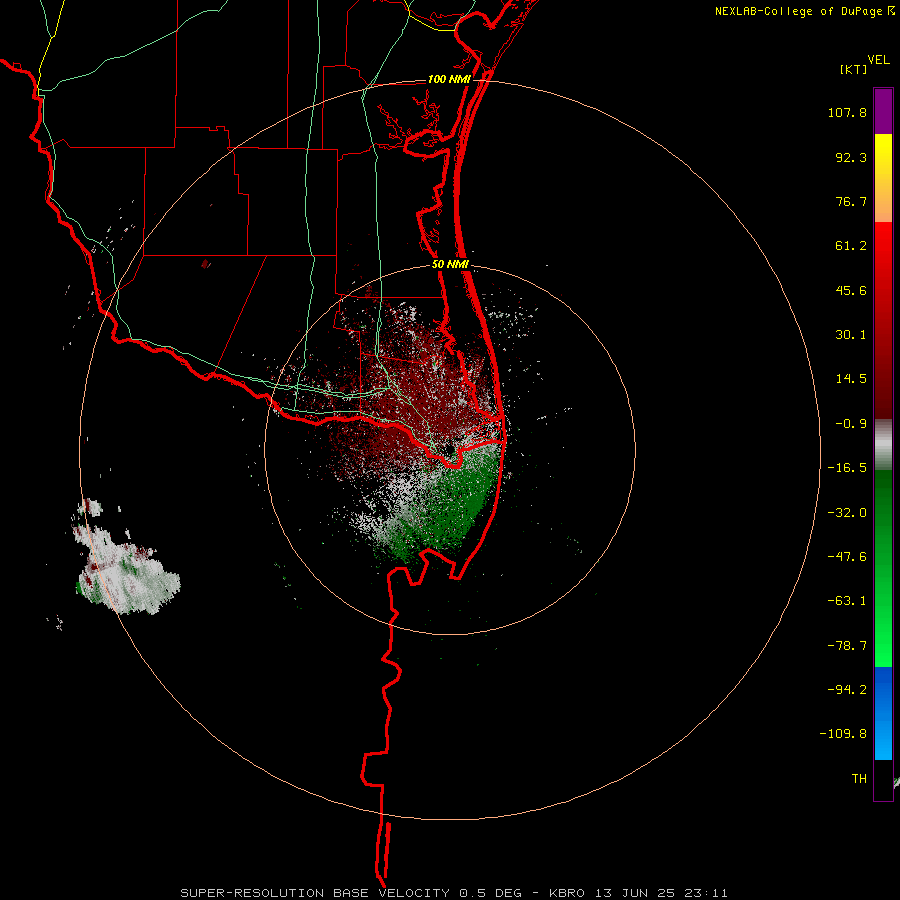The width and height of the screenshot is (900, 900).
Task: Pick the green segment of color bar
Action: click(883, 568)
